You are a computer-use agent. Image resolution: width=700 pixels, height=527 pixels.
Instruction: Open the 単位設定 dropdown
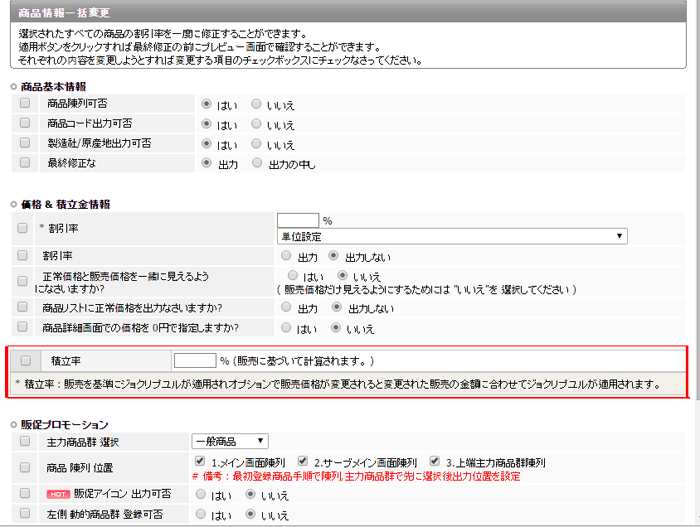tap(452, 236)
